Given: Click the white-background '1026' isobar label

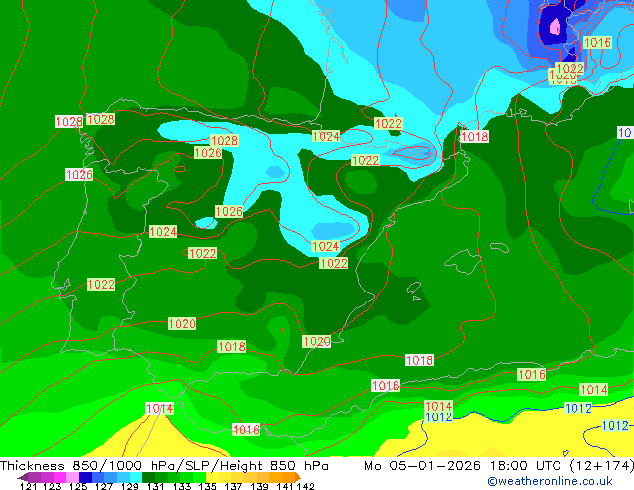Looking at the screenshot, I should [79, 175].
